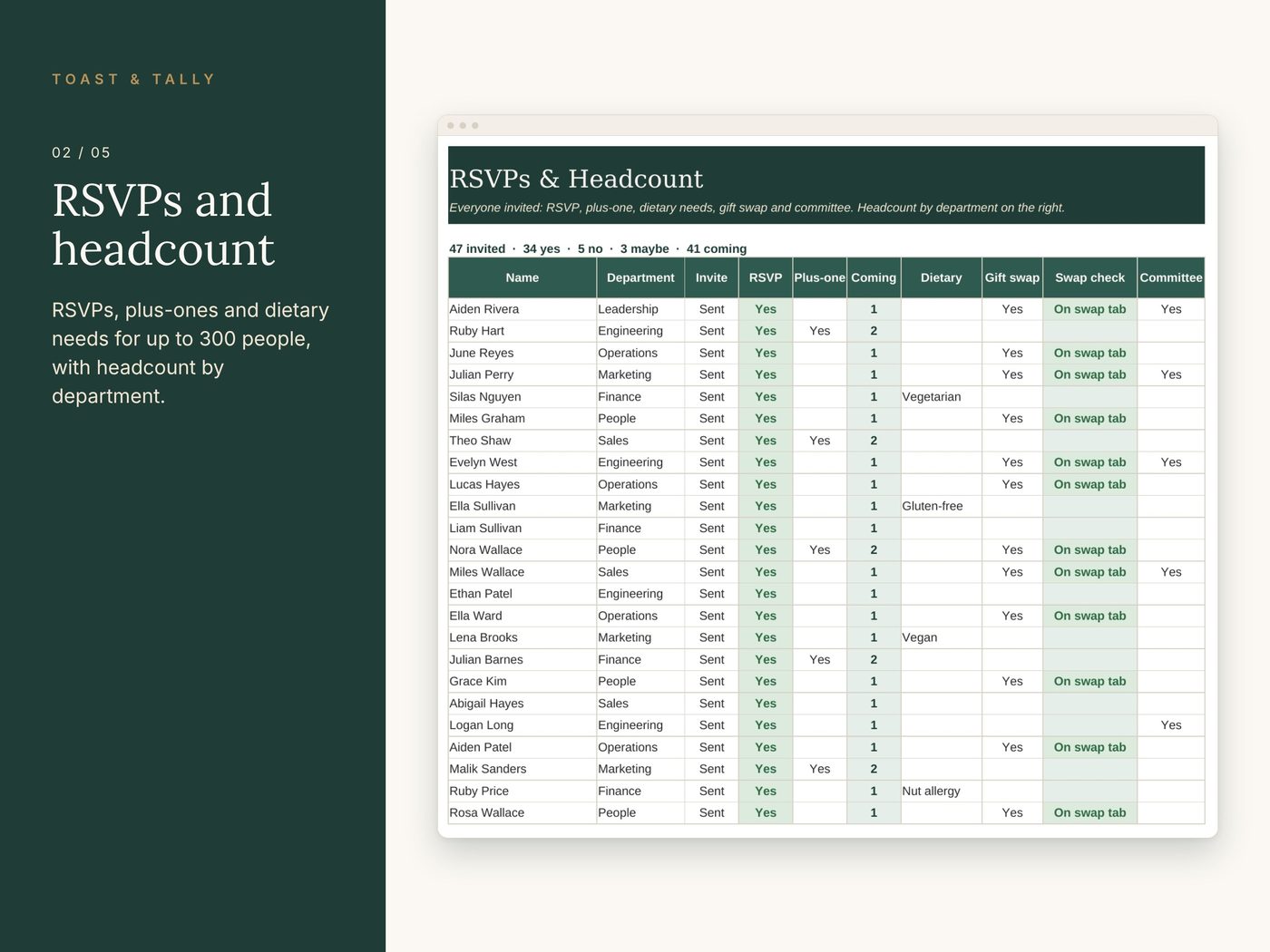Select the Malik Sanders name cell
Viewport: 1270px width, 952px height.
pos(523,769)
